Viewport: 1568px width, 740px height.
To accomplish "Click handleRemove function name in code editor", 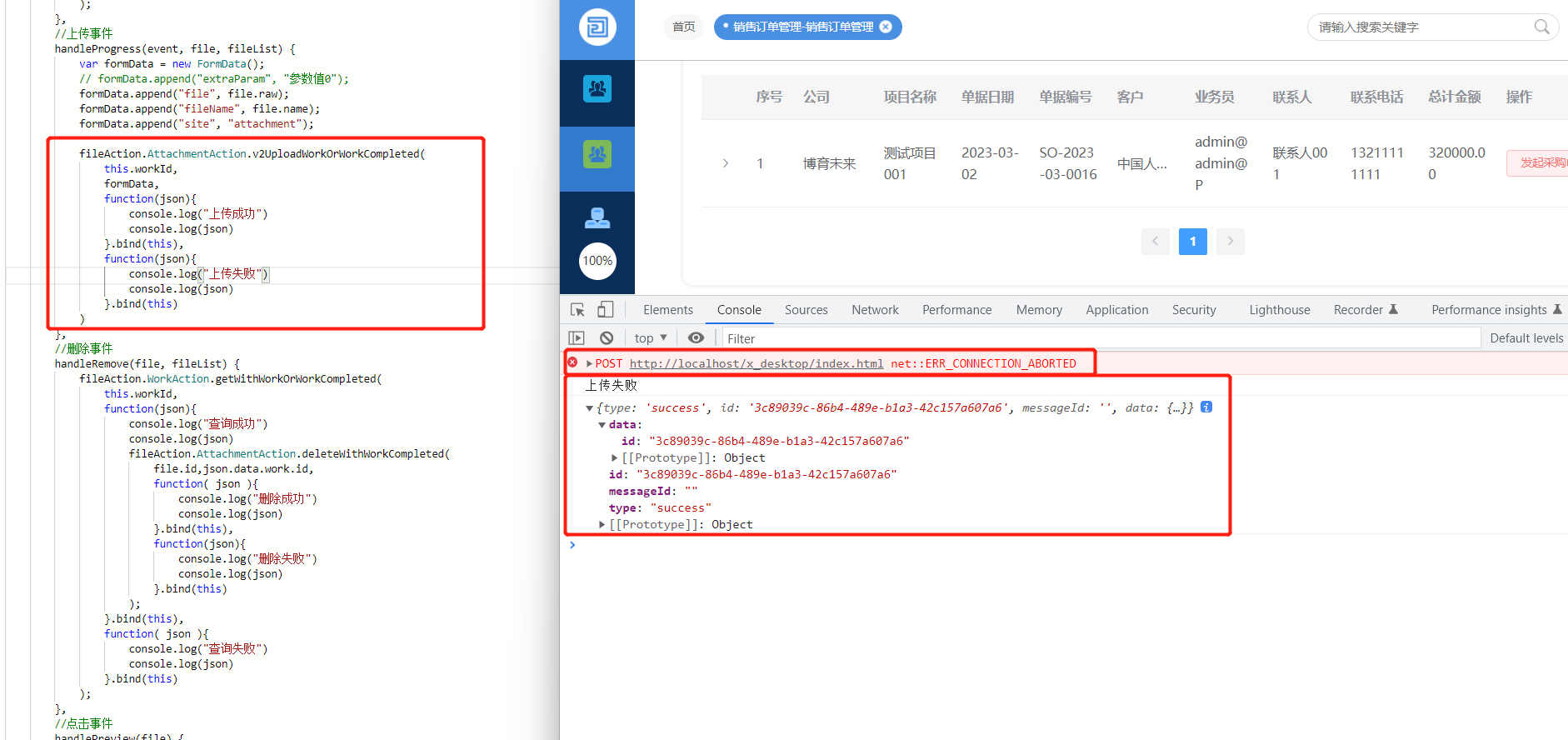I will 92,364.
